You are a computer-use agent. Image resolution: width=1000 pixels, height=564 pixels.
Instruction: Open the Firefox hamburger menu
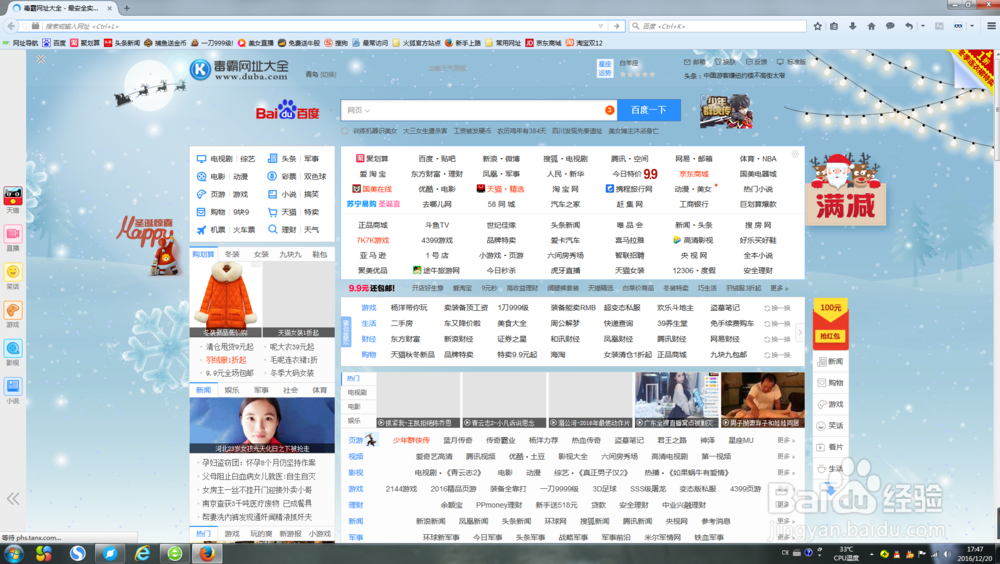click(x=991, y=26)
